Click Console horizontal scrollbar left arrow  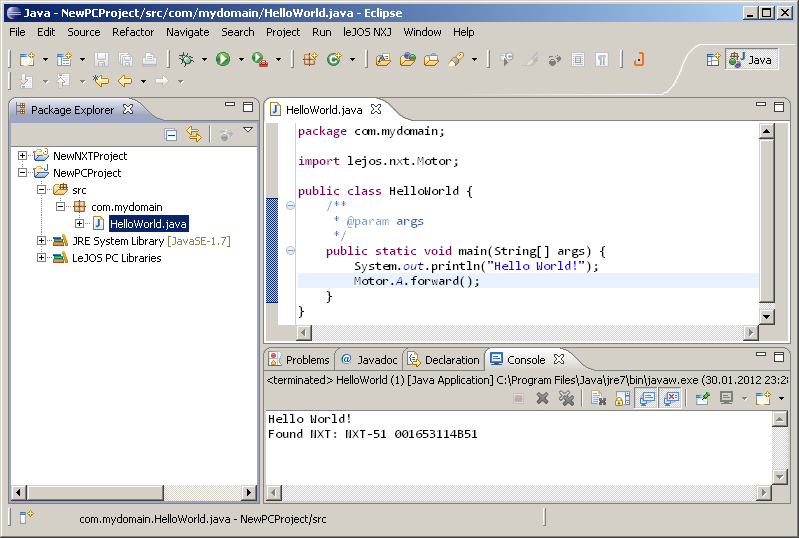pos(274,493)
